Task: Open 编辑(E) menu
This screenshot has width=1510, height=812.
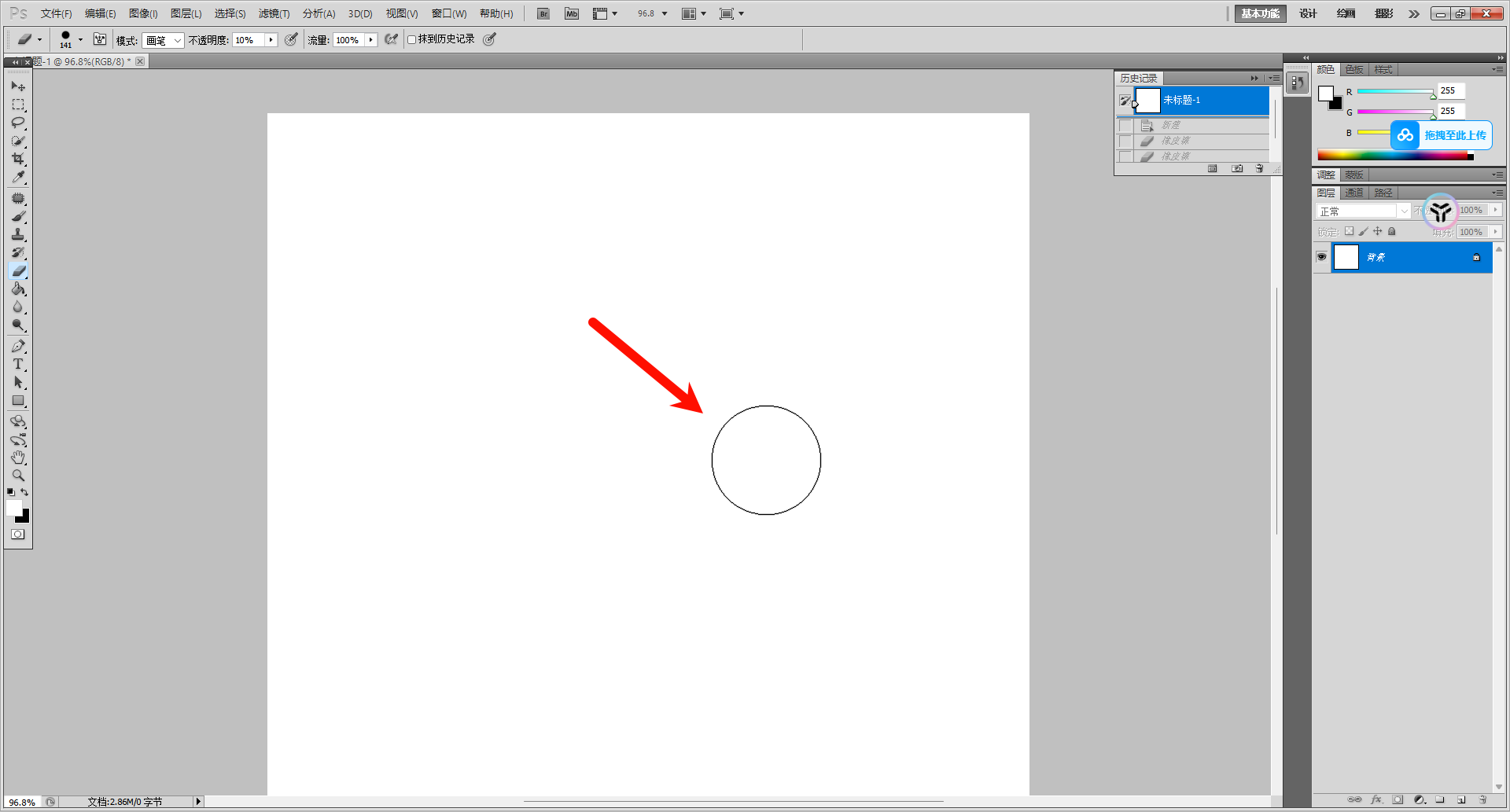Action: pyautogui.click(x=101, y=13)
